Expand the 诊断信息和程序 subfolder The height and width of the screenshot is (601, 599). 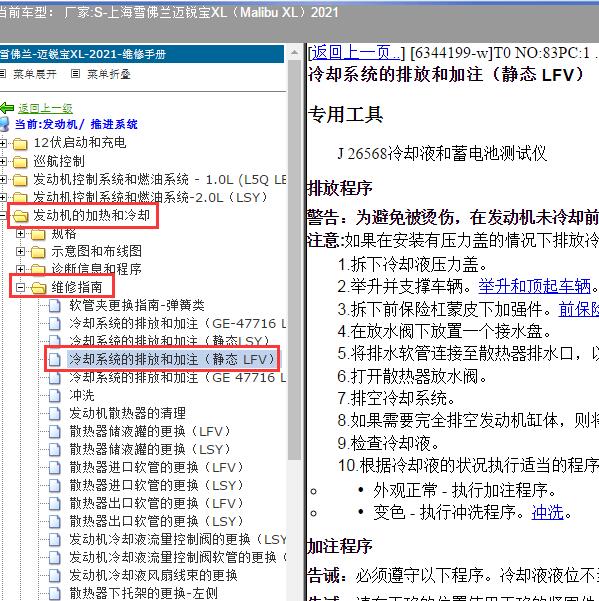(20, 269)
